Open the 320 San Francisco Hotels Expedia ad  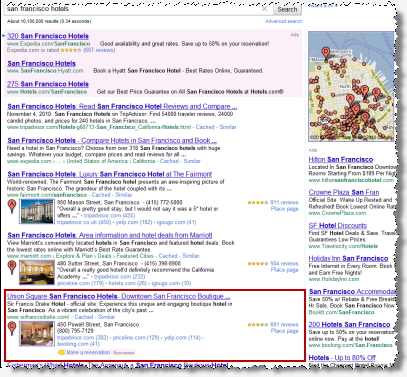48,36
